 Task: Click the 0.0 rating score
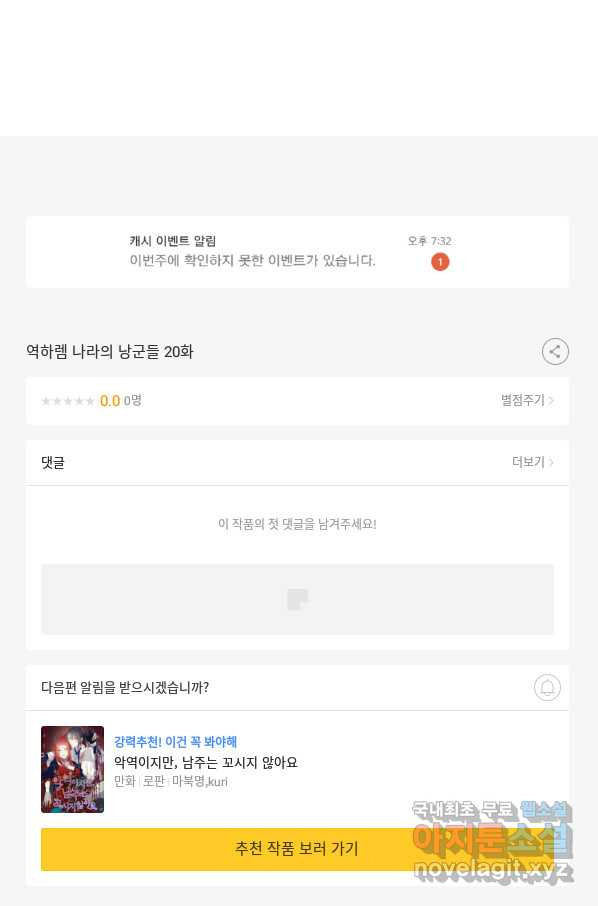pos(110,401)
